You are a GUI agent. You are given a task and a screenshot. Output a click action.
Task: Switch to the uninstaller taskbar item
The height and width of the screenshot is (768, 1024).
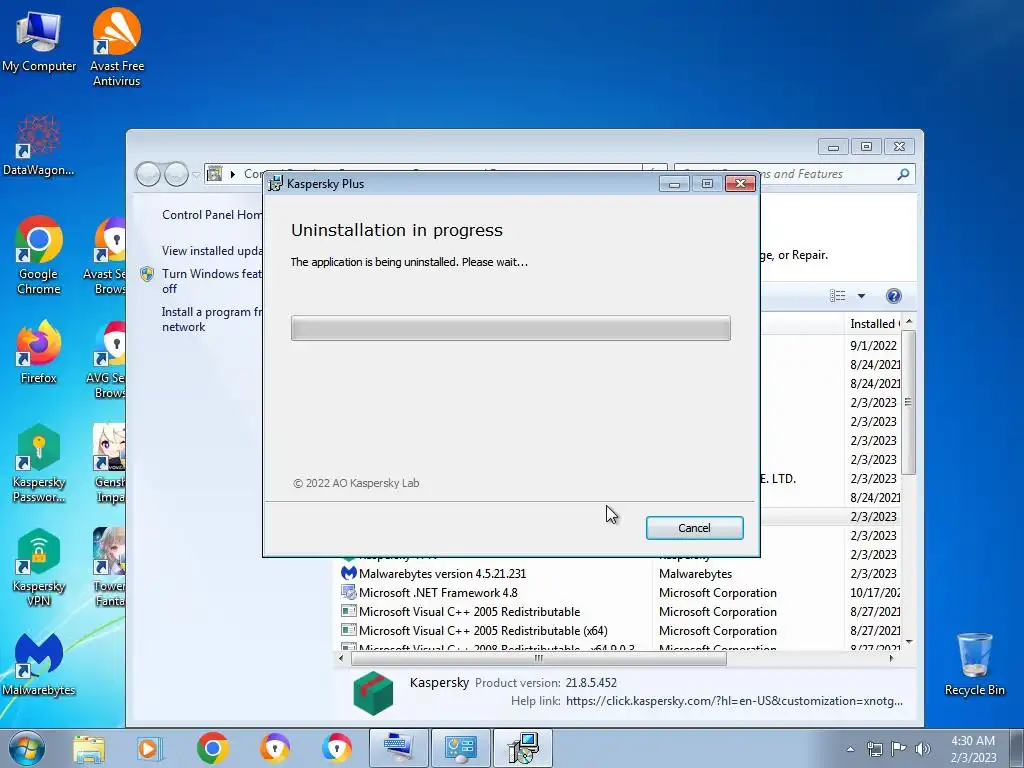tap(522, 748)
